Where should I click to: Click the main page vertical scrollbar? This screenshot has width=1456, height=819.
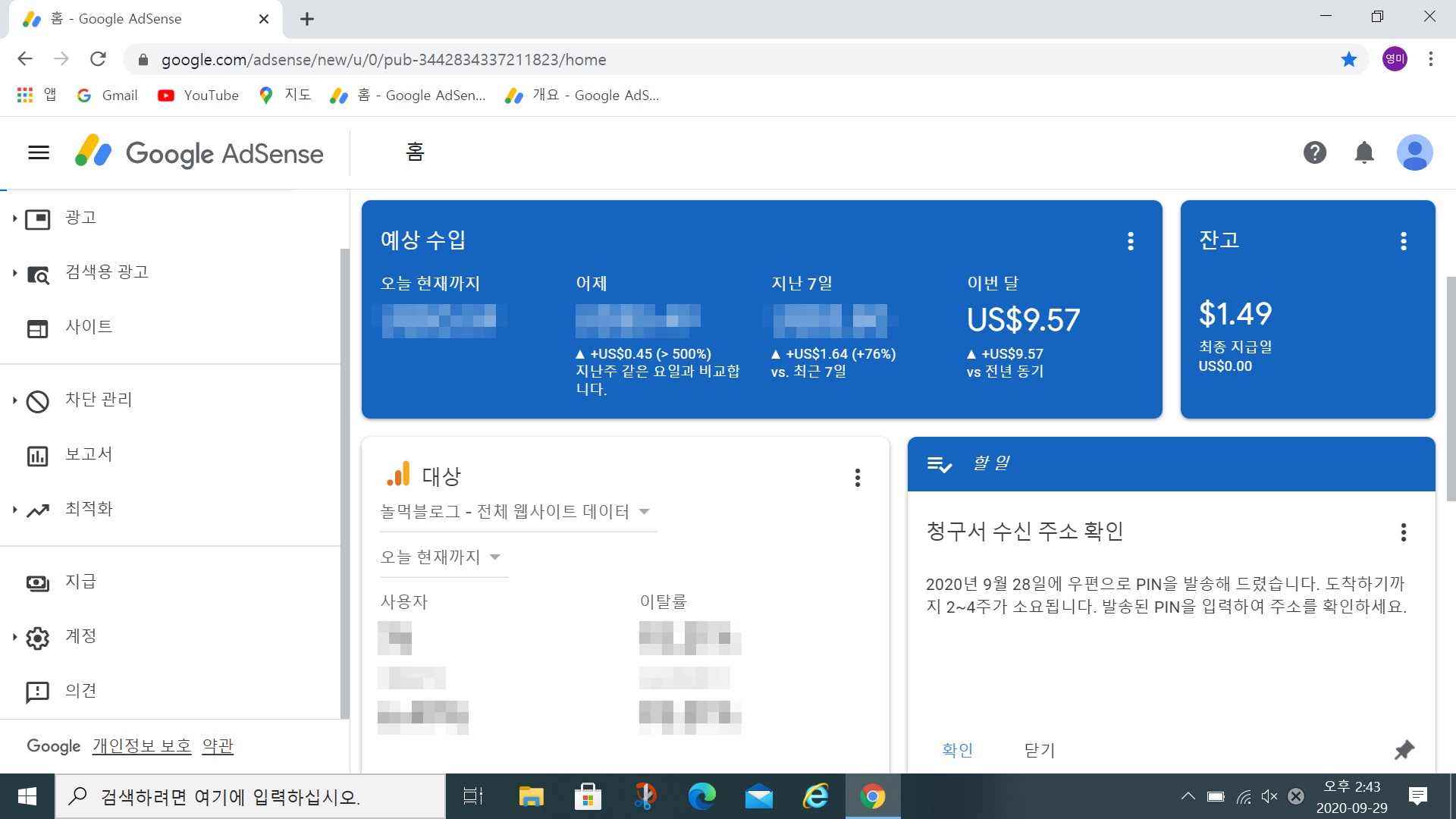[x=1450, y=388]
